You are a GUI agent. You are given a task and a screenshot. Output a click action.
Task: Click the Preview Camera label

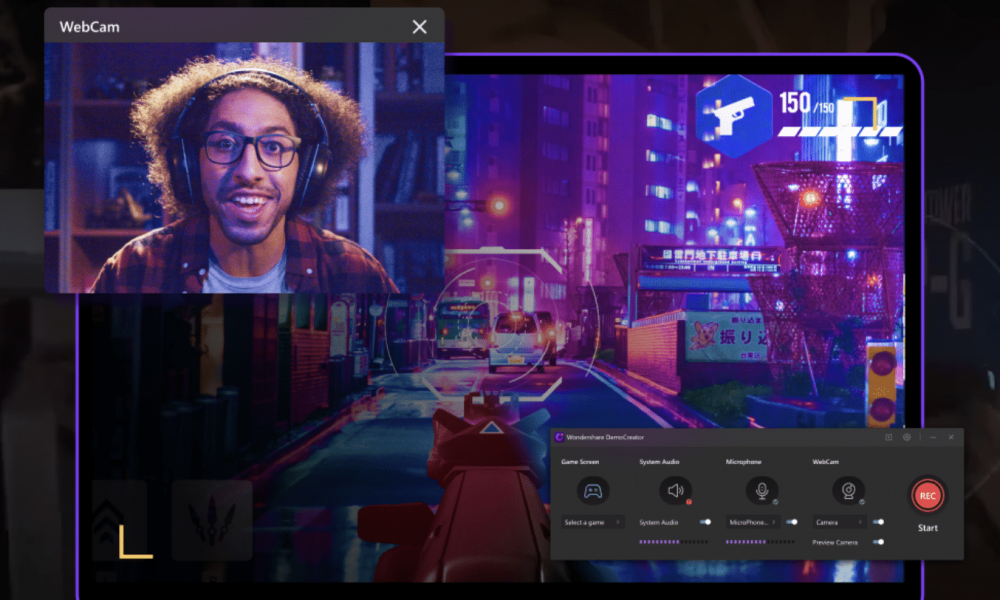tap(835, 543)
